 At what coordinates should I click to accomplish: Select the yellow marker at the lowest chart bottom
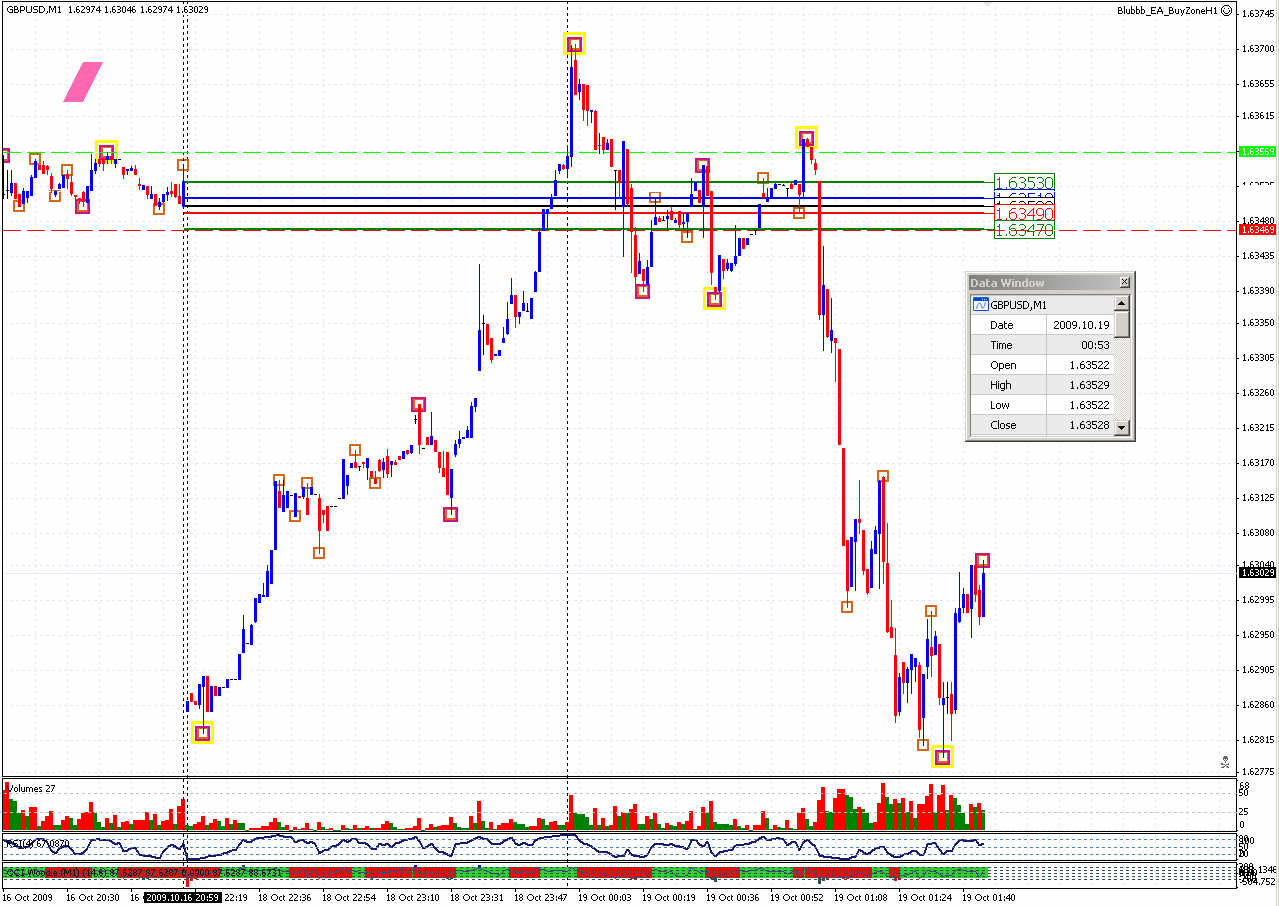(942, 757)
